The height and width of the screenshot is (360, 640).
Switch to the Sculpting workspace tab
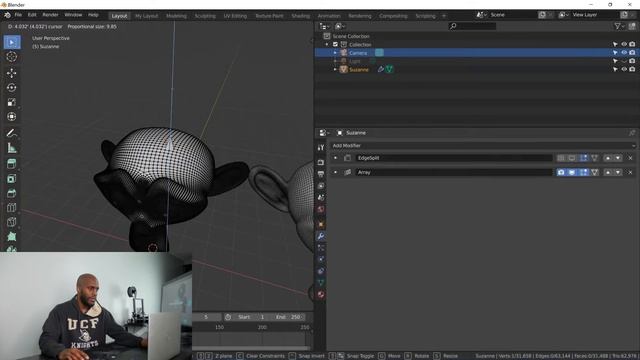[x=205, y=16]
